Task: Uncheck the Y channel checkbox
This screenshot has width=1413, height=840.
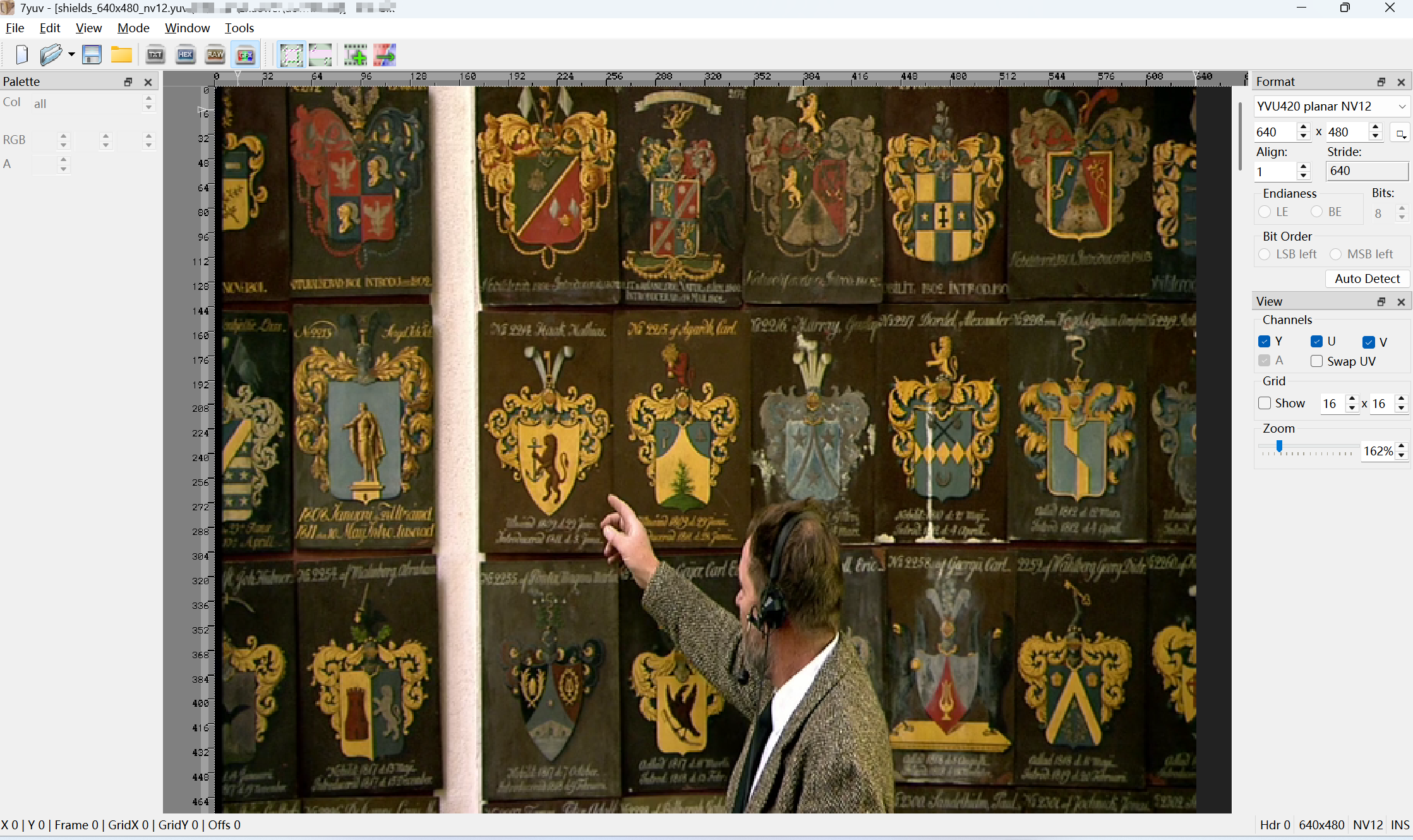Action: (x=1264, y=342)
